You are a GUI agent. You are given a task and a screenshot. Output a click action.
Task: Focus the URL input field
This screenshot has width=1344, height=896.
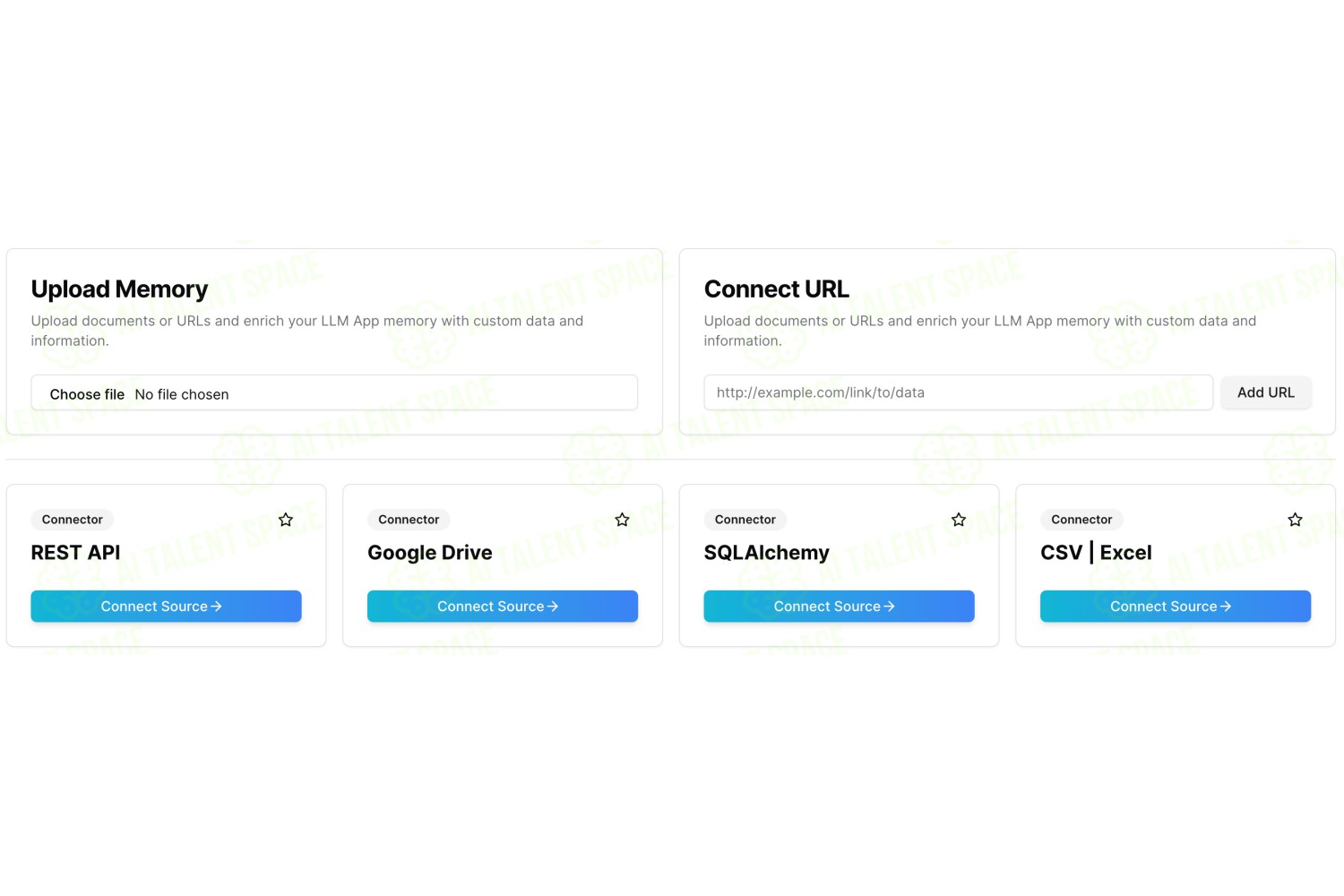(x=958, y=392)
